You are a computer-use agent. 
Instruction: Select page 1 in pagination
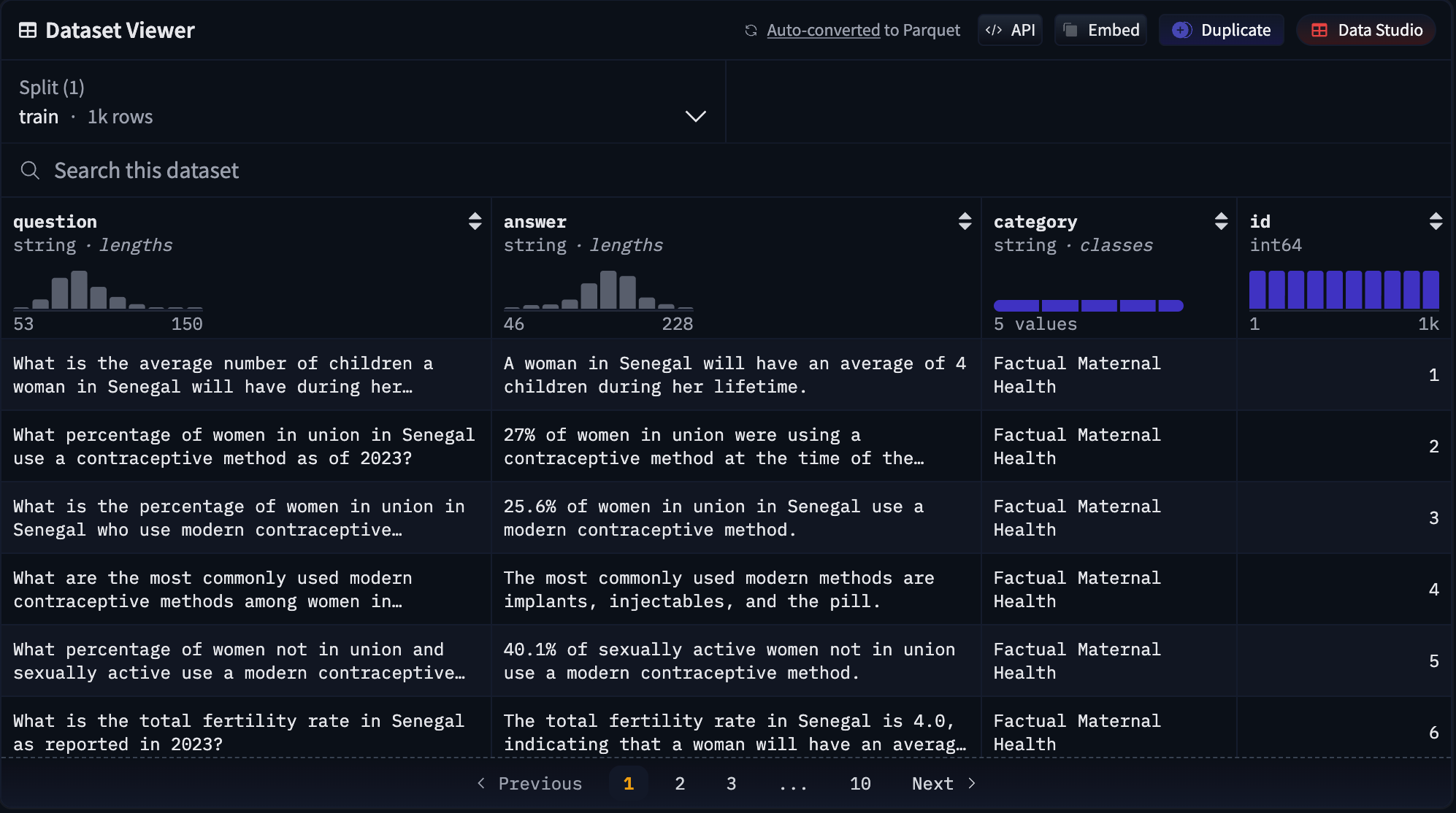(629, 784)
